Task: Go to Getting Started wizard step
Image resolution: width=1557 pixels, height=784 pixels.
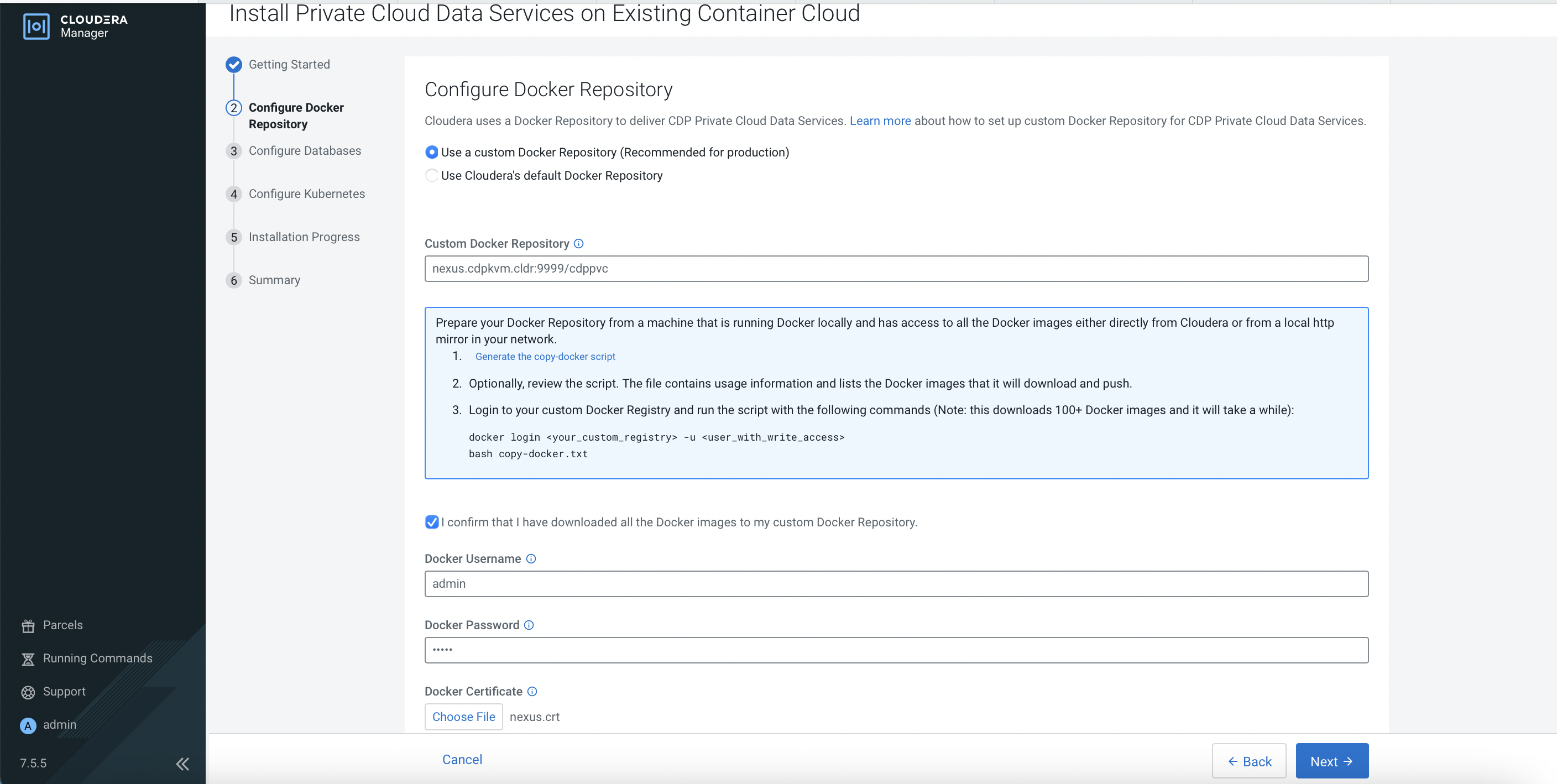Action: (x=289, y=65)
